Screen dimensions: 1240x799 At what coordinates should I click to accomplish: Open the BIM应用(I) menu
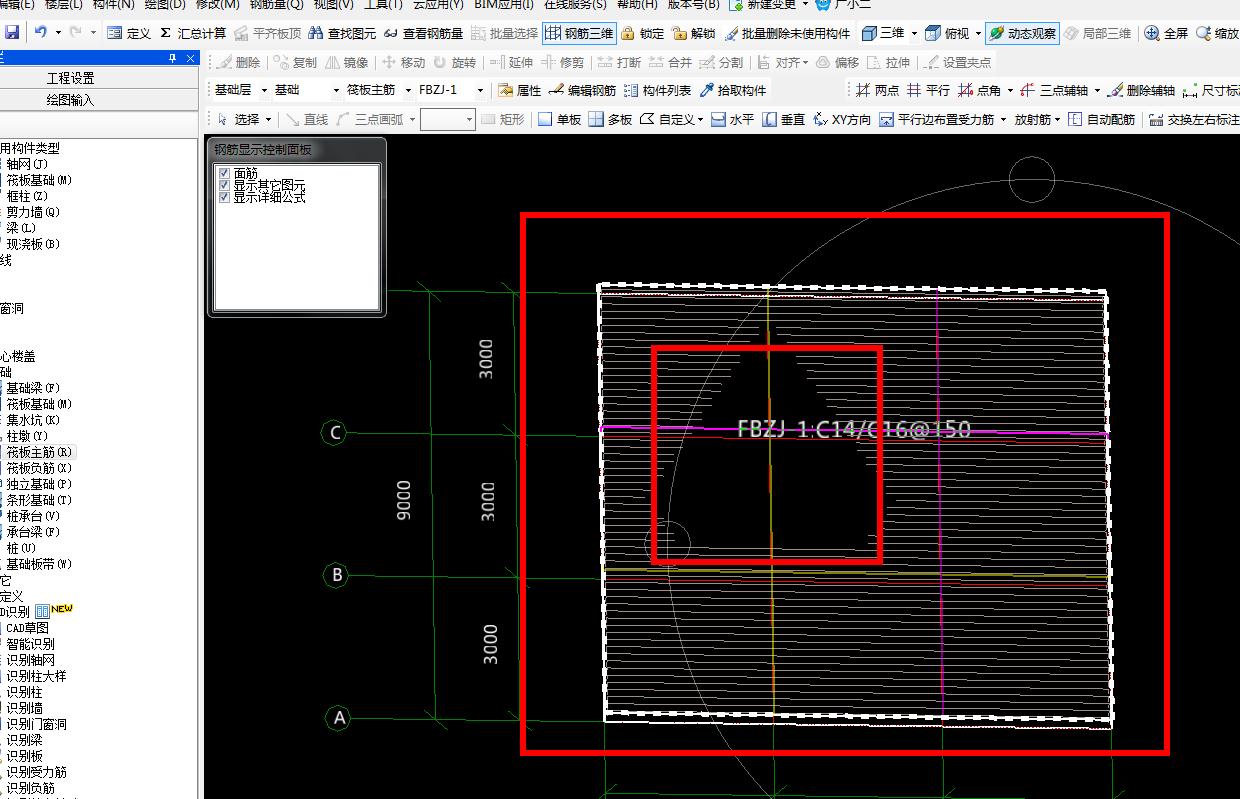[503, 4]
